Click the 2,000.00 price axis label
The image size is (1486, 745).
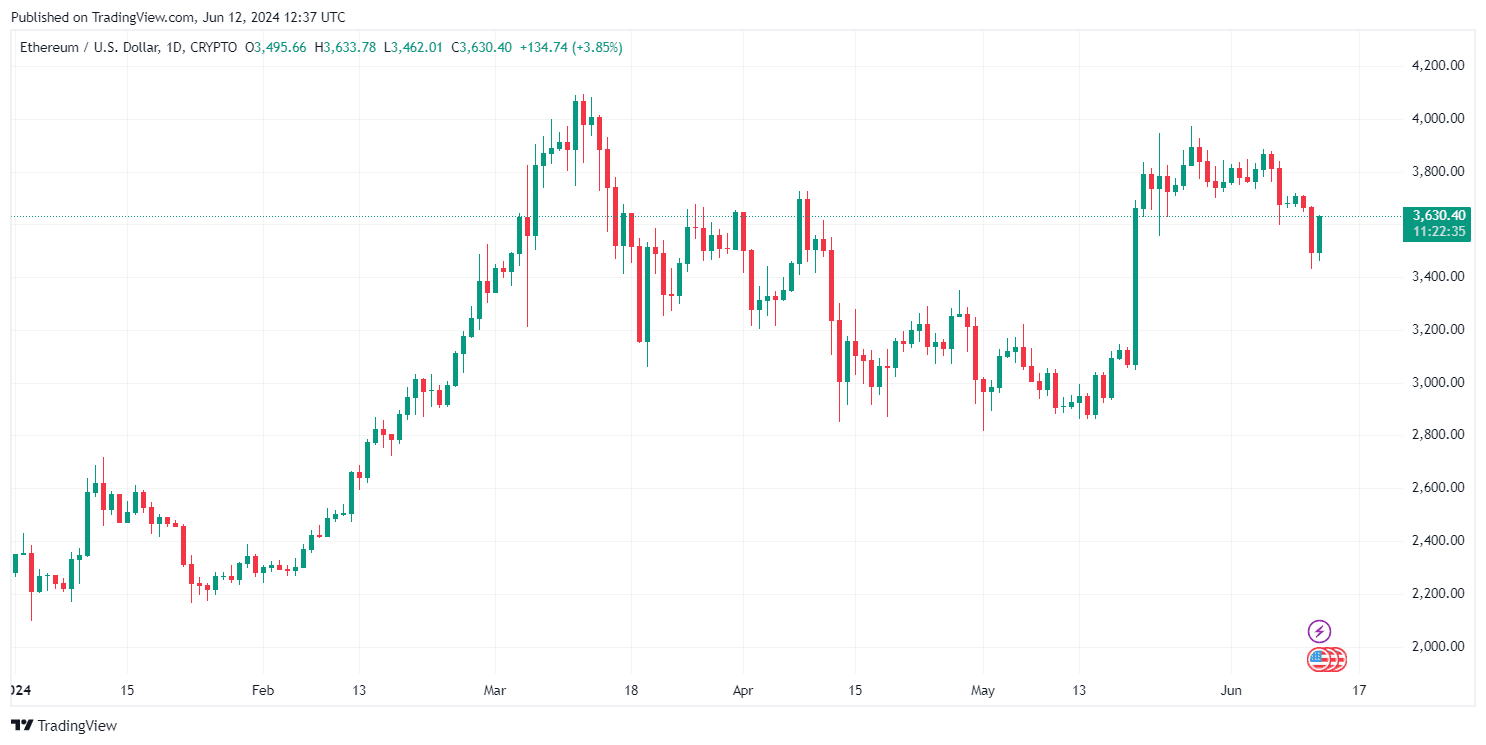(1438, 646)
